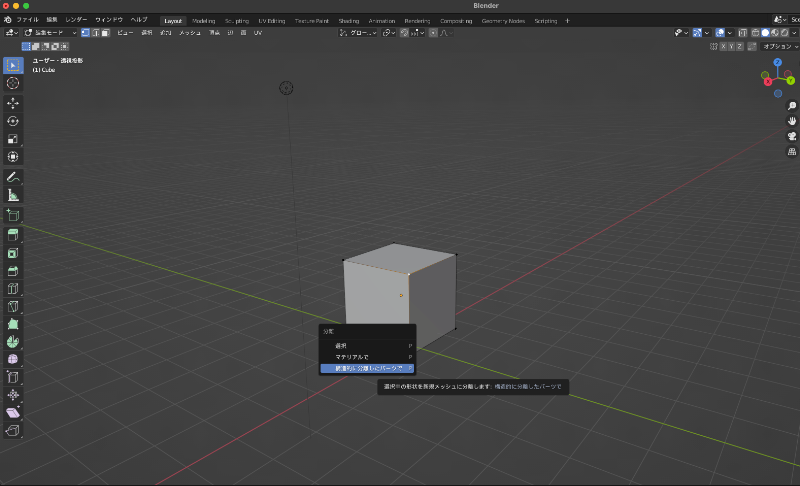This screenshot has height=486, width=800.
Task: Click the zoom magnifier viewport icon
Action: [x=792, y=106]
